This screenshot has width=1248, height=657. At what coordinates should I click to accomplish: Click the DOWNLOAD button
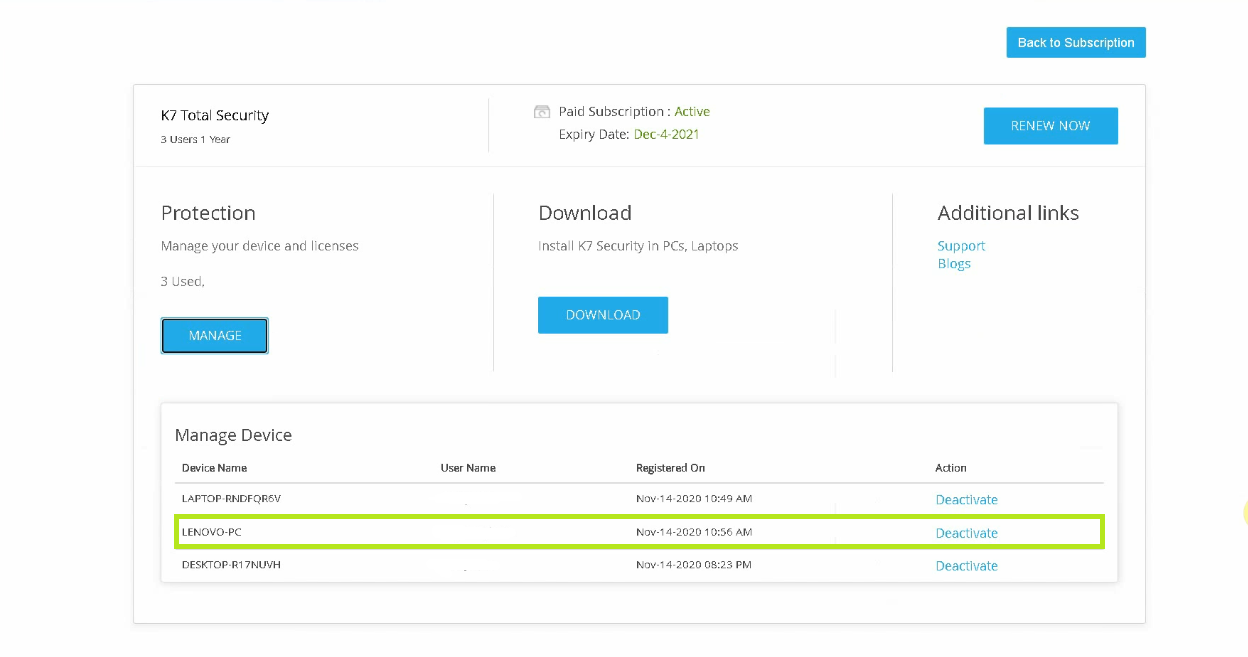click(602, 315)
